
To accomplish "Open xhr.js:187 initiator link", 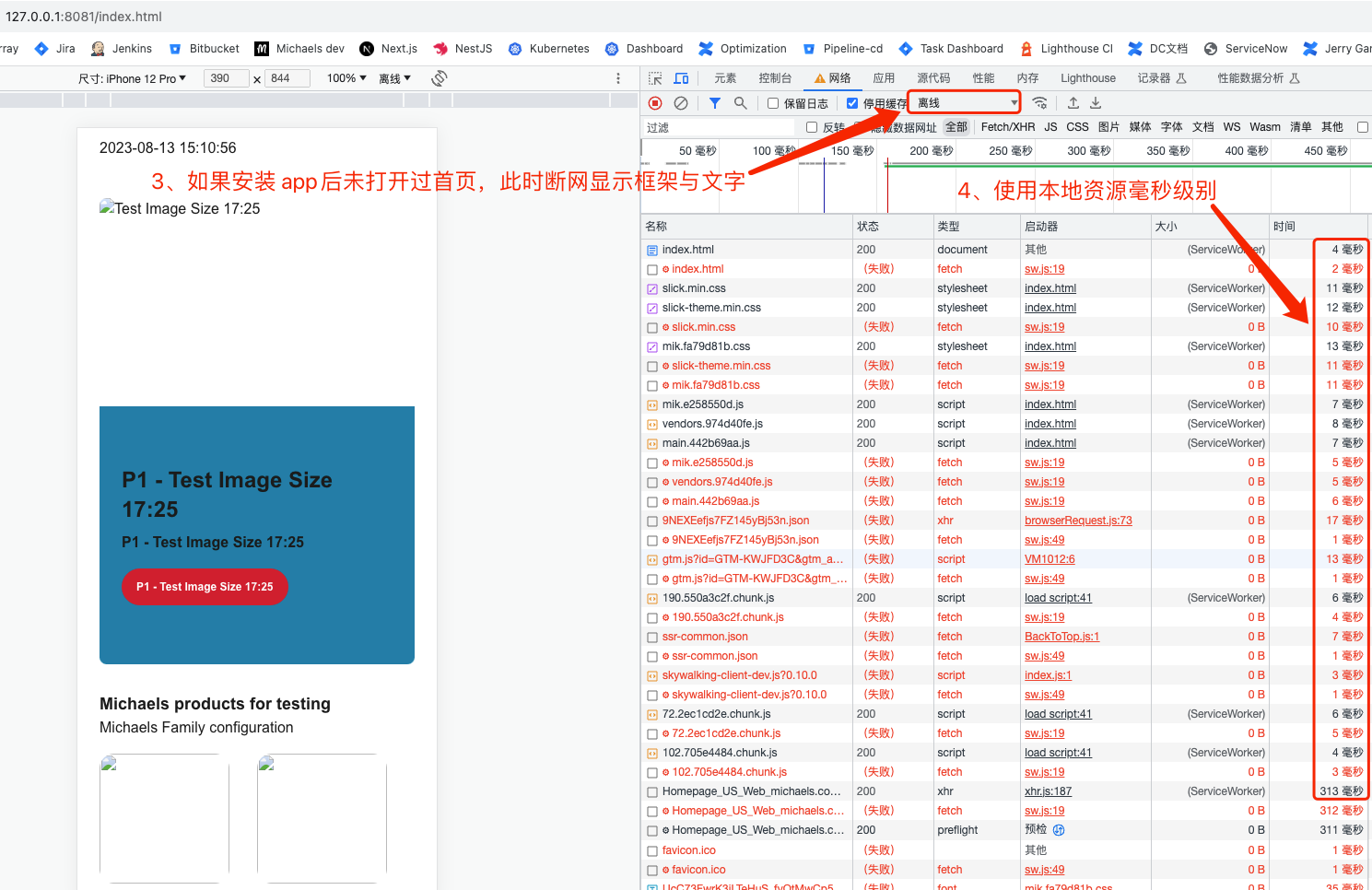I will tap(1048, 791).
